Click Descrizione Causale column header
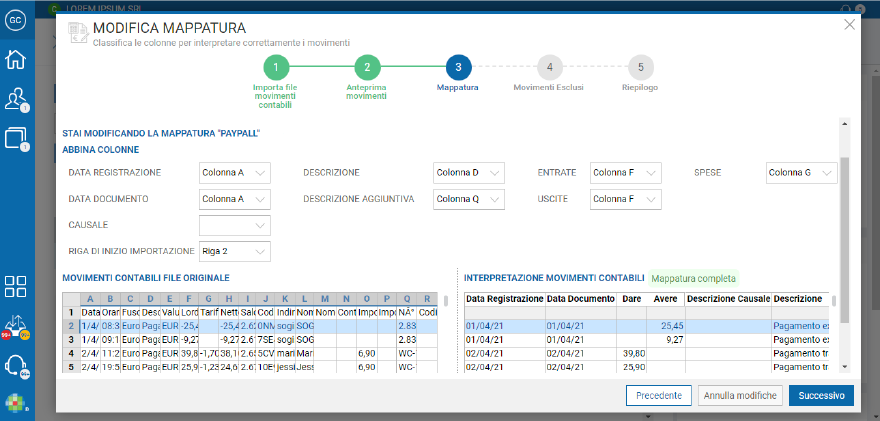The height and width of the screenshot is (421, 880). pyautogui.click(x=728, y=299)
